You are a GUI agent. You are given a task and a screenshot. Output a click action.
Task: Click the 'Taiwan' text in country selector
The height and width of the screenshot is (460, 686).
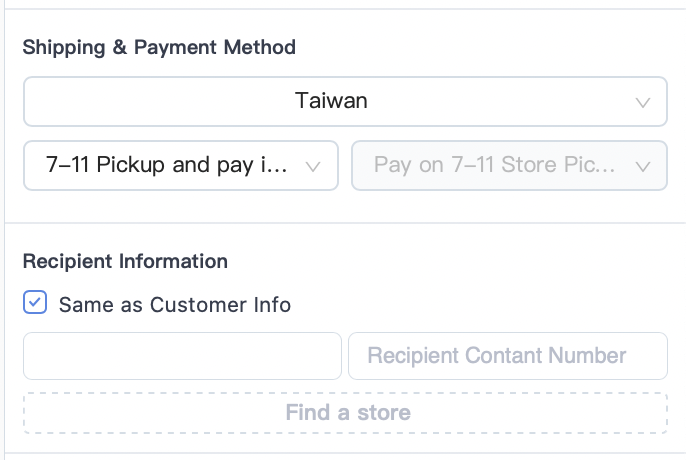[x=331, y=101]
